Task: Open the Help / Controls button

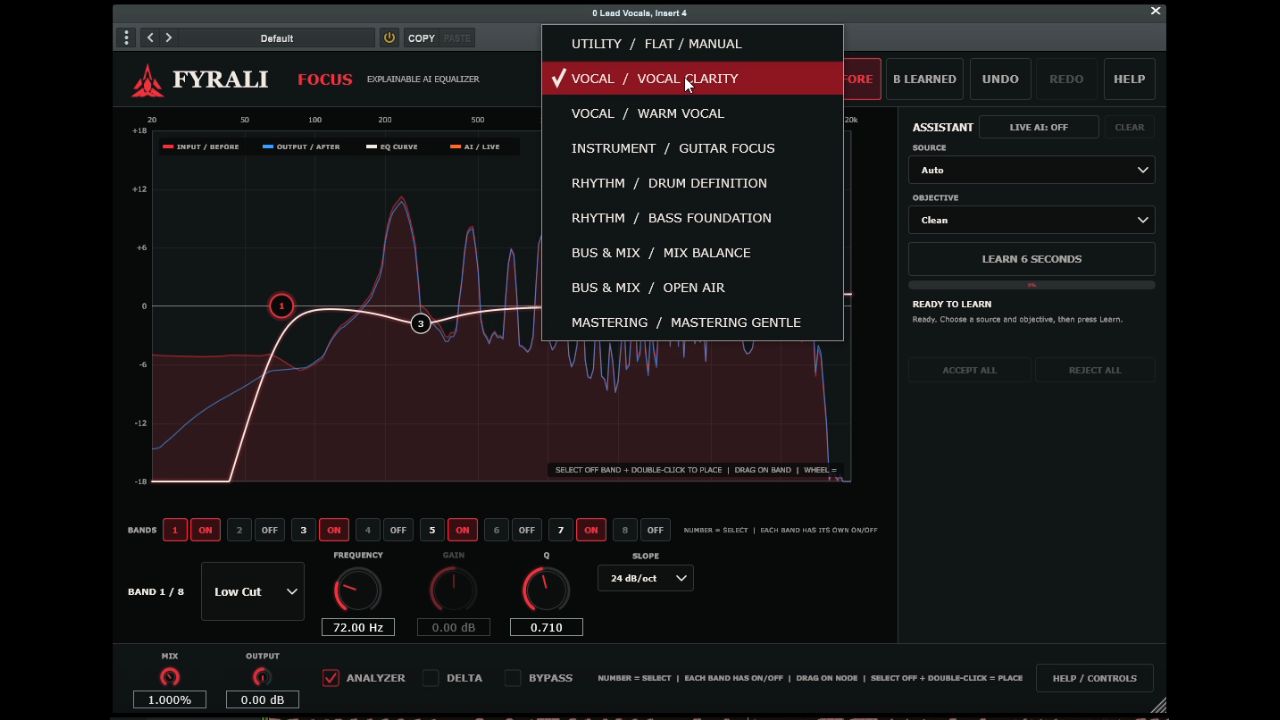Action: tap(1094, 678)
